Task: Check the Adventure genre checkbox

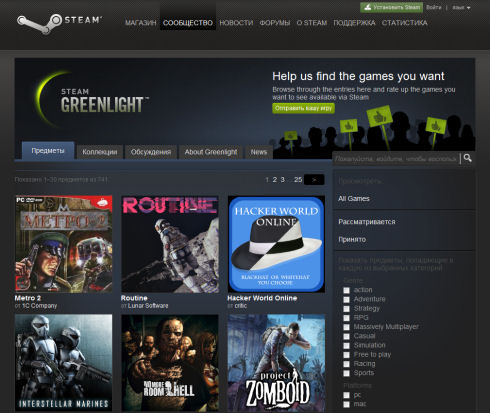Action: point(347,300)
